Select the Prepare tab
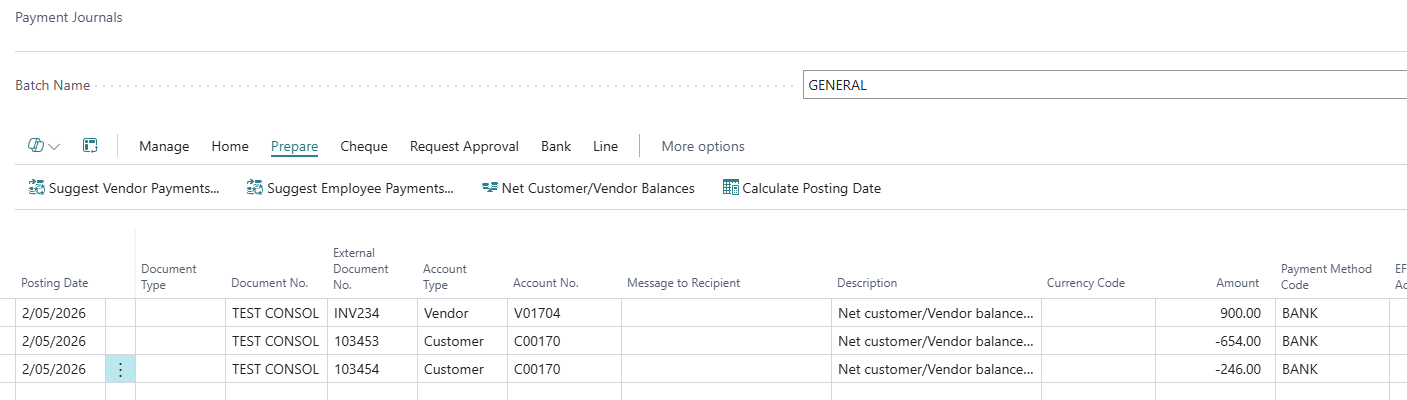Image resolution: width=1407 pixels, height=400 pixels. coord(294,146)
